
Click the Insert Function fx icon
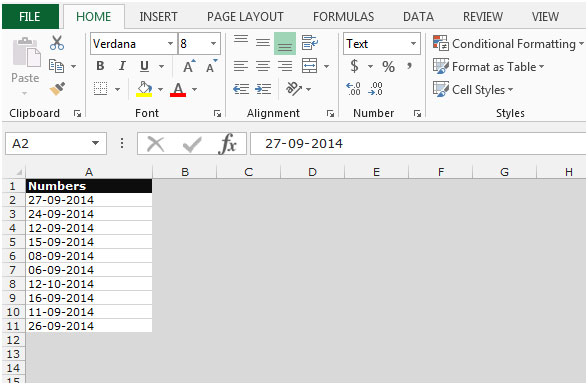(x=228, y=144)
